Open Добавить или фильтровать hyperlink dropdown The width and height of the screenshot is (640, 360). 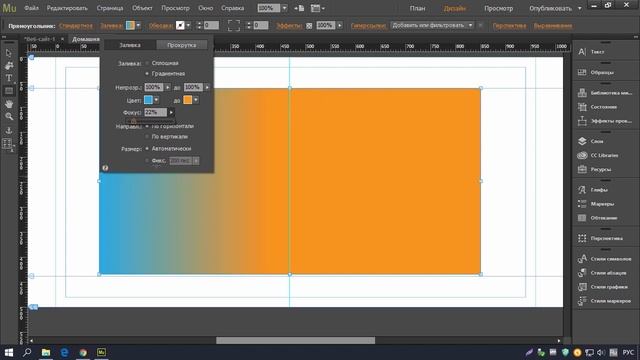coord(432,25)
